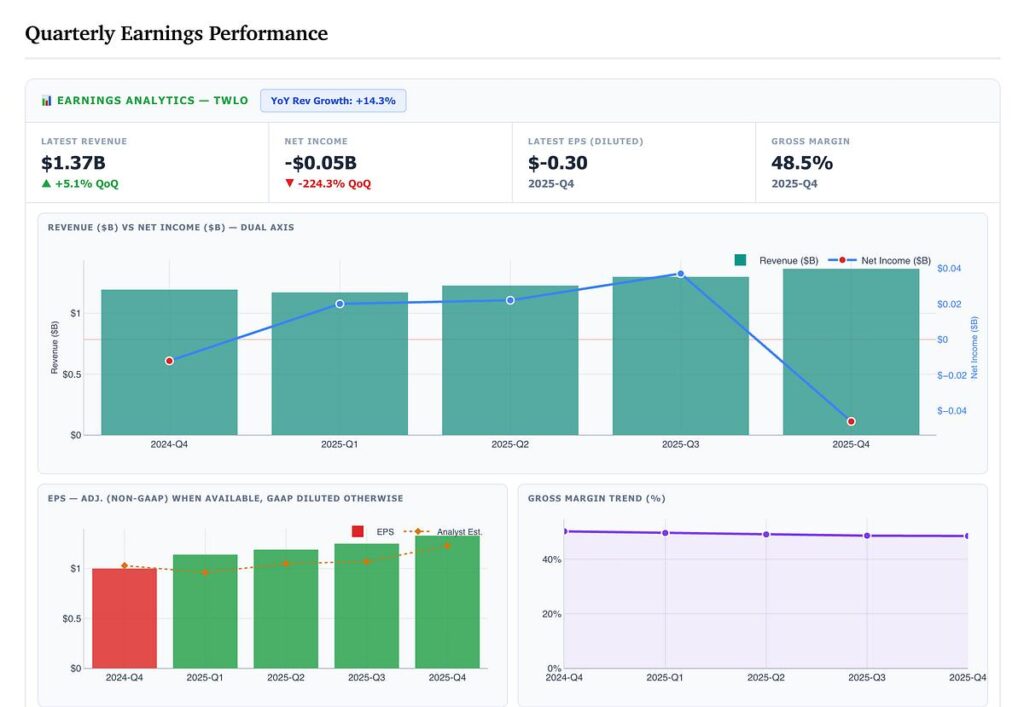Click the 2024-Q4 gross margin point
The height and width of the screenshot is (707, 1024).
(565, 531)
